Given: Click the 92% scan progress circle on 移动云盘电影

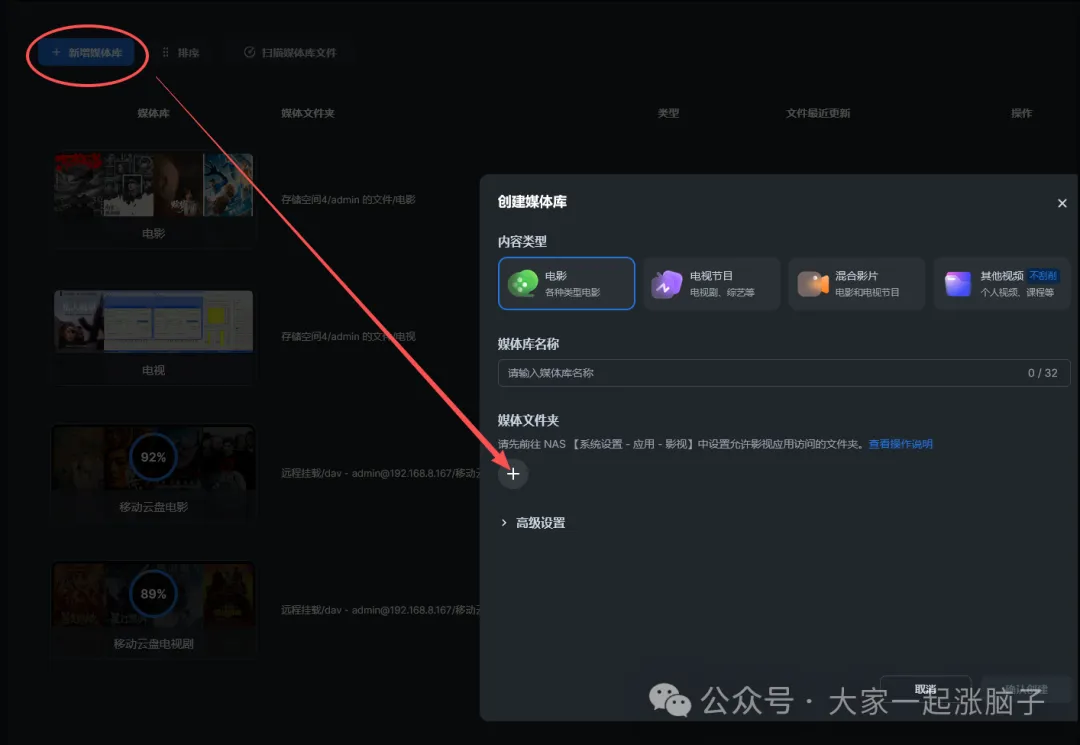Looking at the screenshot, I should point(152,458).
